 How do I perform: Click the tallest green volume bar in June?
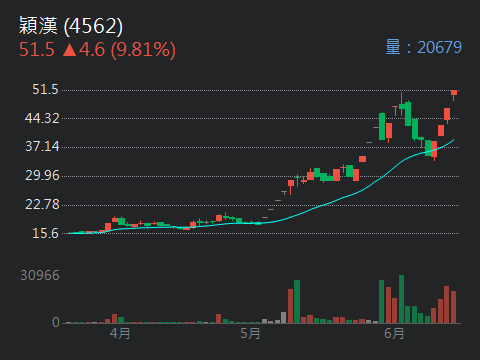pos(401,299)
